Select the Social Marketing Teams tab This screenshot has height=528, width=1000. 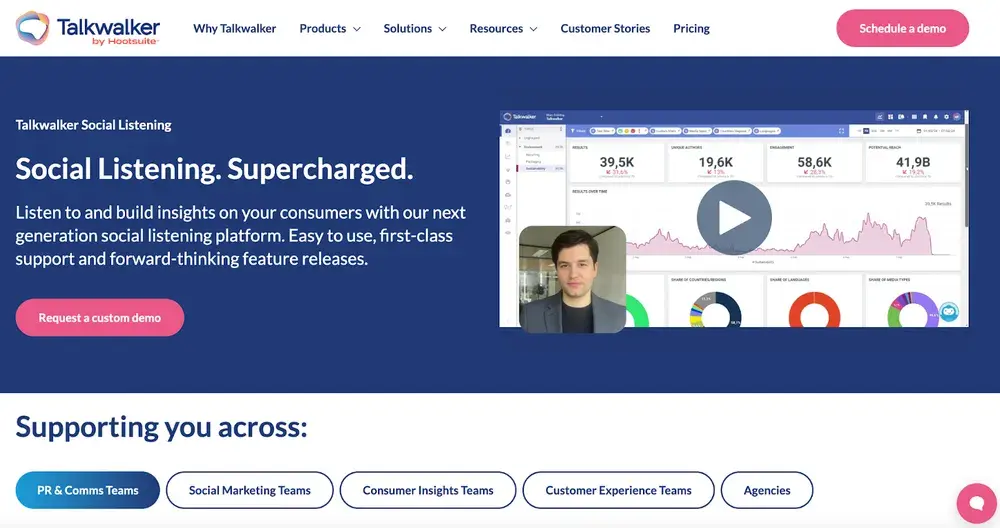pos(249,490)
